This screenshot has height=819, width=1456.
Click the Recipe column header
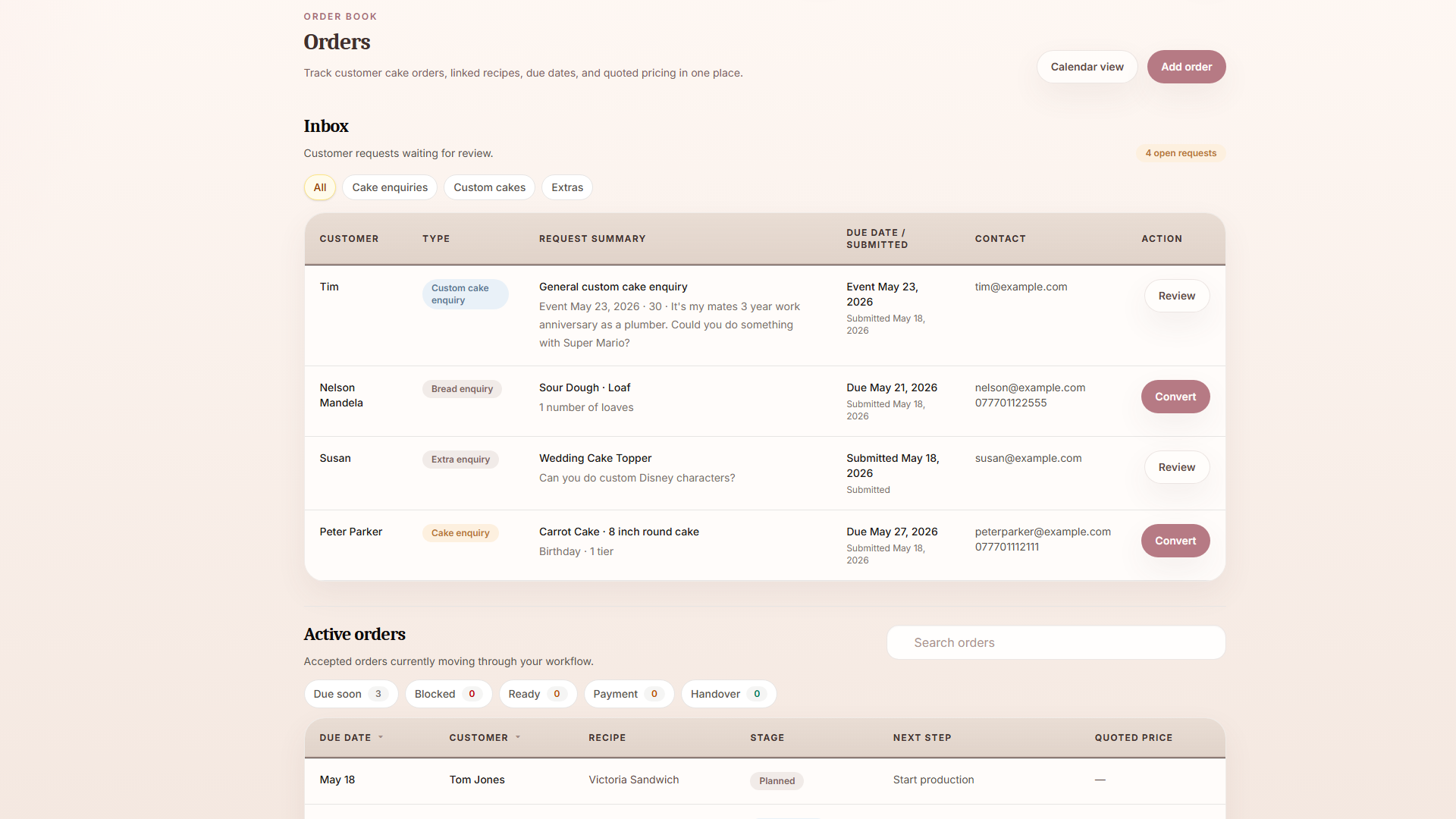[607, 737]
